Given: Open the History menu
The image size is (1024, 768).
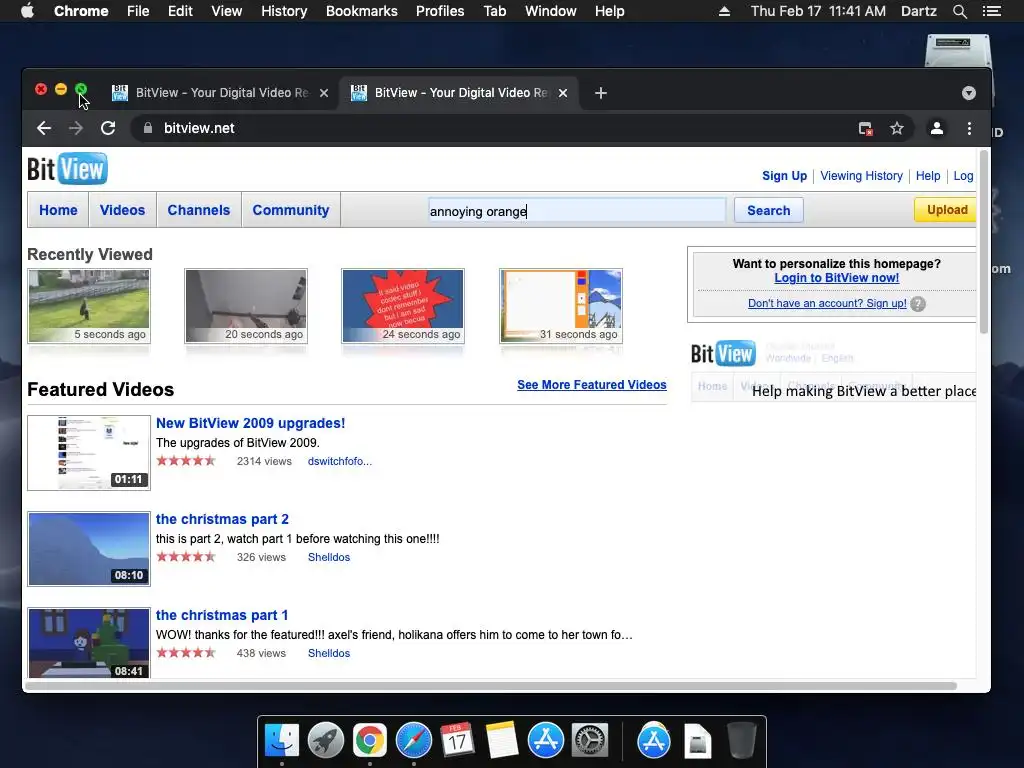Looking at the screenshot, I should [284, 11].
